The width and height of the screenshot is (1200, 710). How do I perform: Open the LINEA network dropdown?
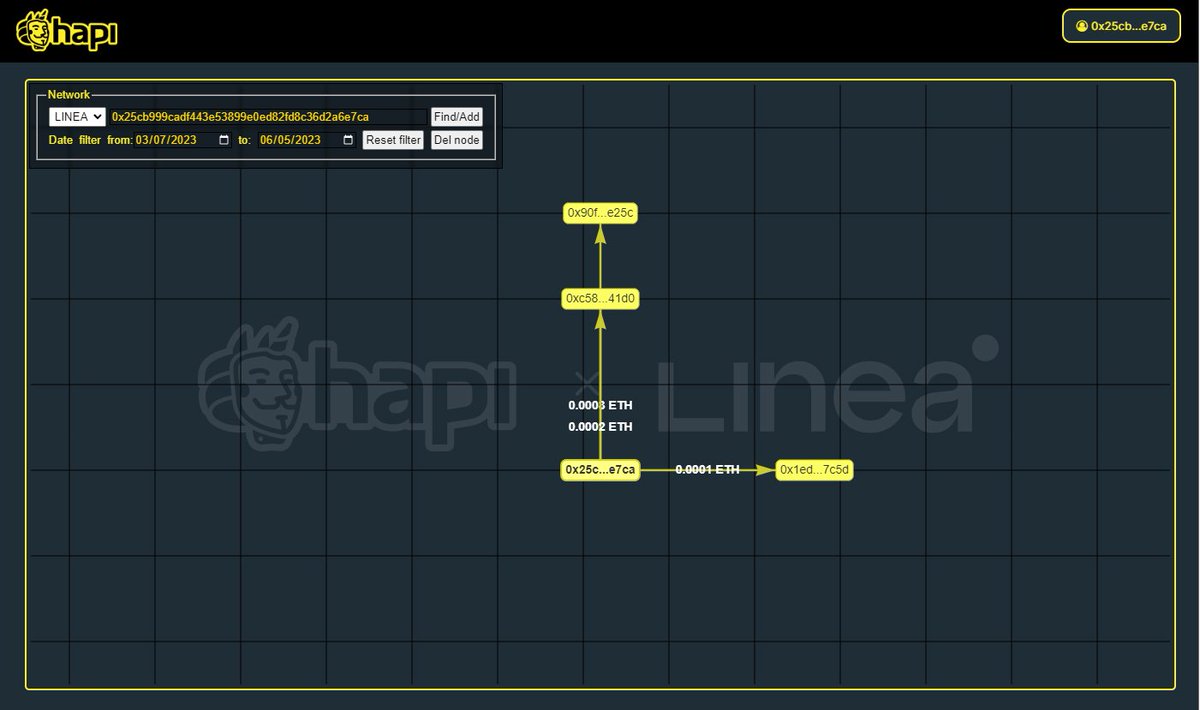coord(77,117)
